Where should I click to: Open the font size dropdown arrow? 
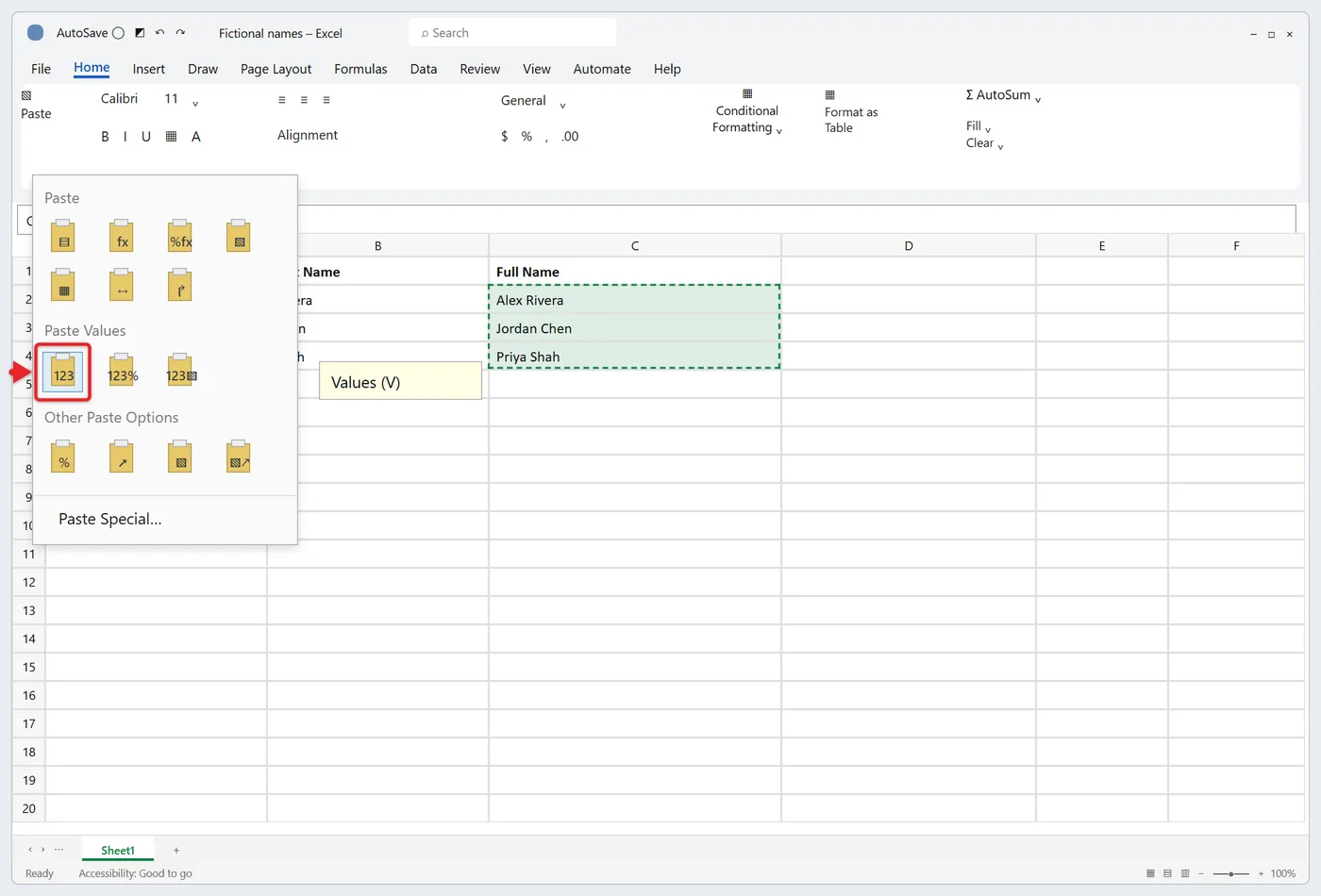pyautogui.click(x=195, y=103)
